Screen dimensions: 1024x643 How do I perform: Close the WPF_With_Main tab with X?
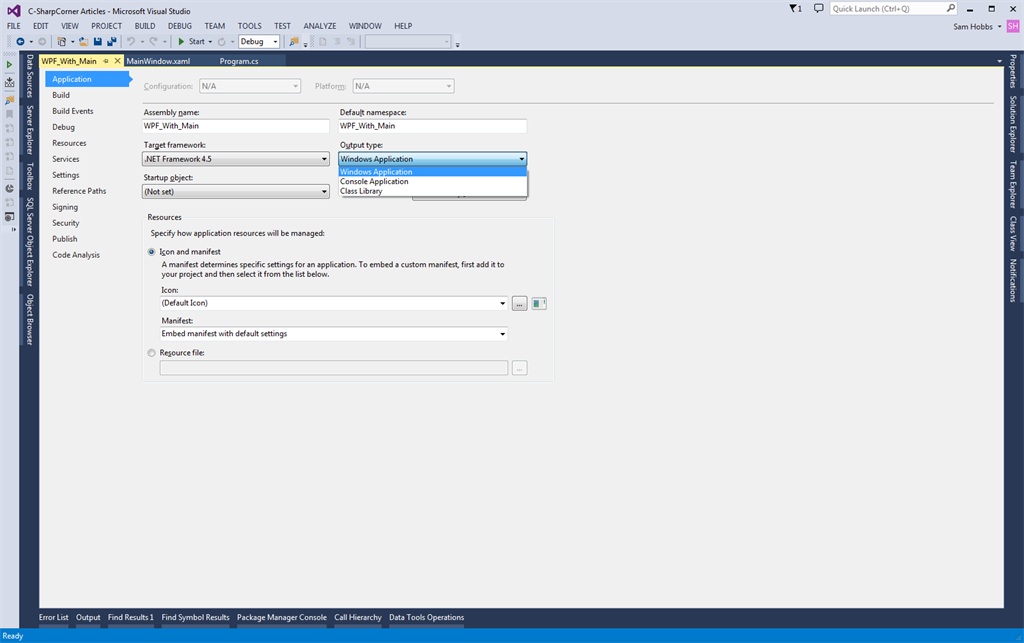(118, 61)
